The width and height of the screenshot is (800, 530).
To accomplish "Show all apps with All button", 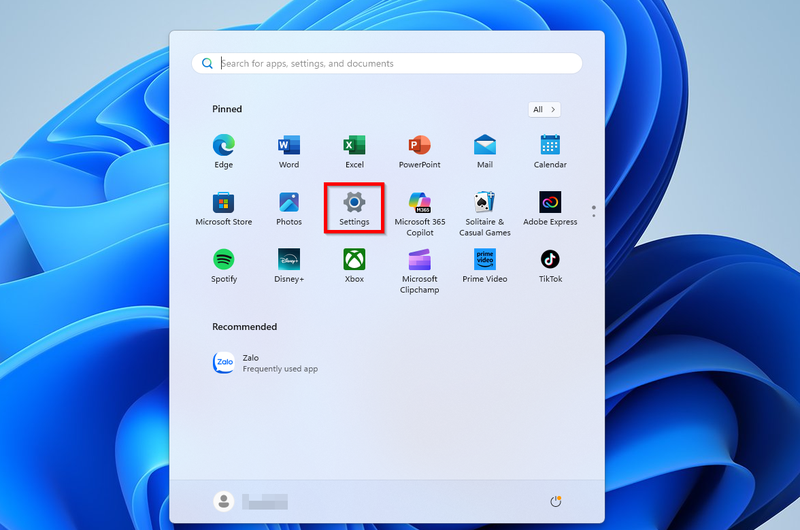I will (544, 109).
